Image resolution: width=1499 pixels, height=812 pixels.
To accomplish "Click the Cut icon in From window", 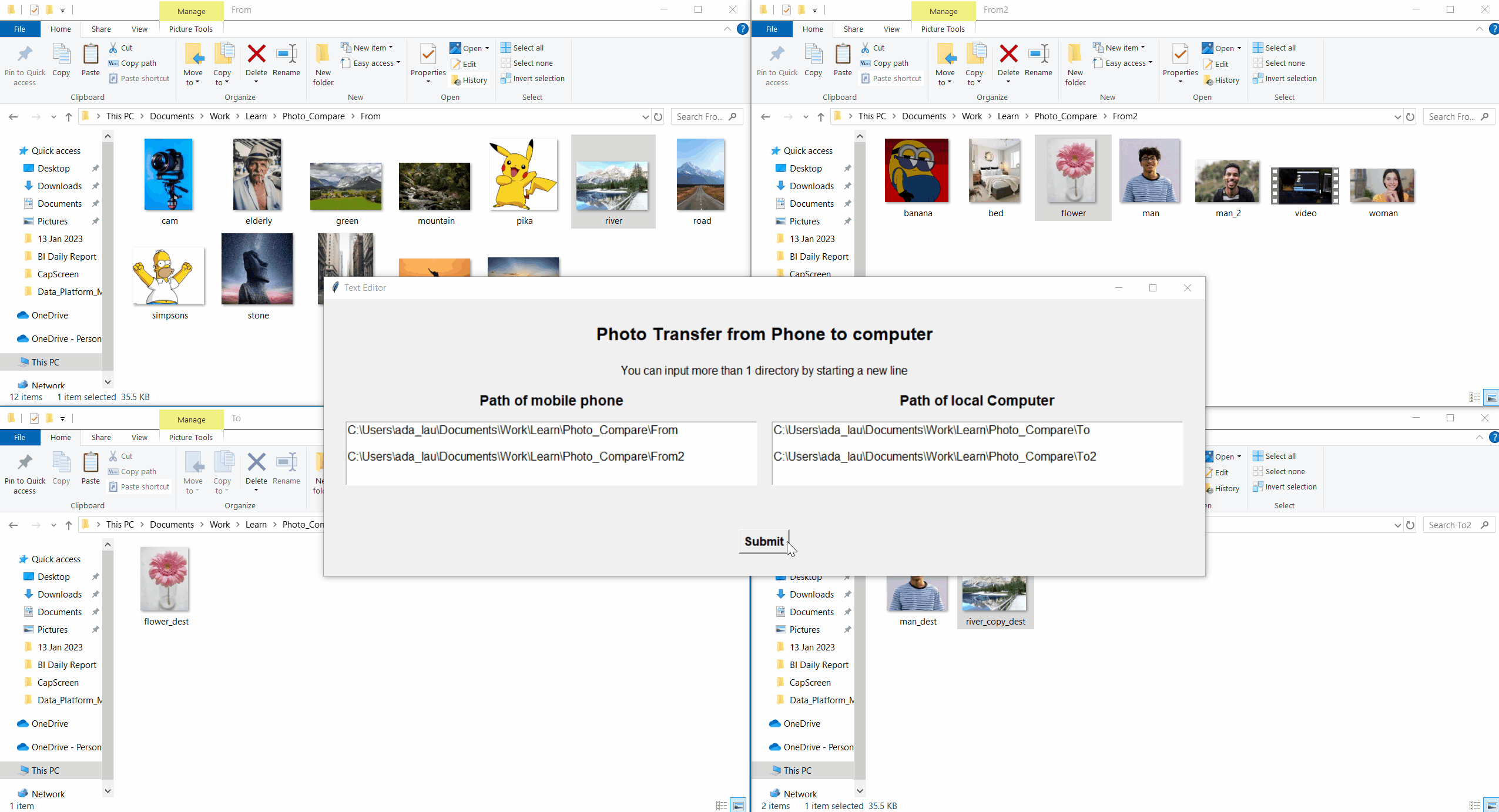I will pyautogui.click(x=114, y=48).
